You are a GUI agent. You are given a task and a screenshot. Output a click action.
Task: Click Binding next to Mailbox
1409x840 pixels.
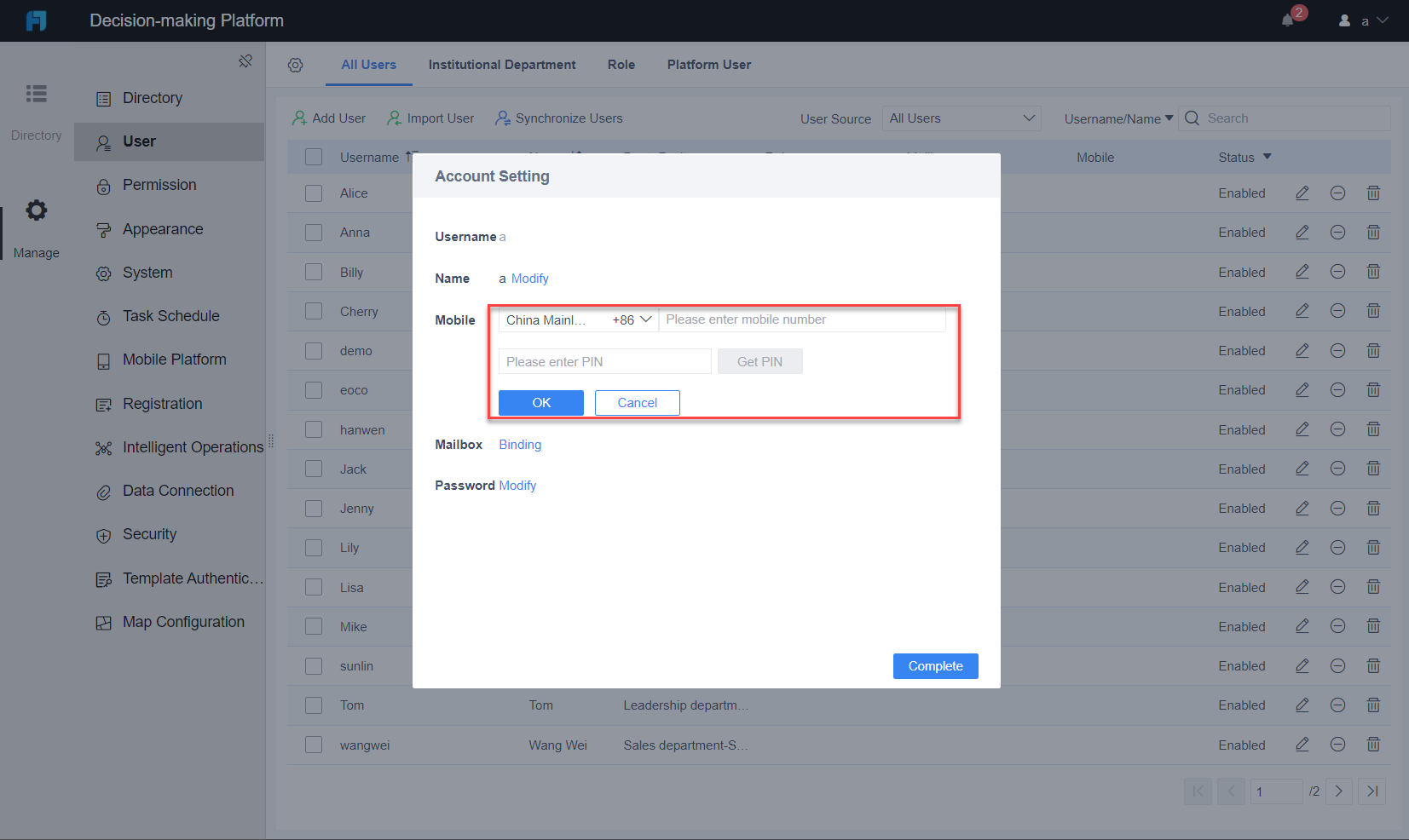click(x=520, y=444)
